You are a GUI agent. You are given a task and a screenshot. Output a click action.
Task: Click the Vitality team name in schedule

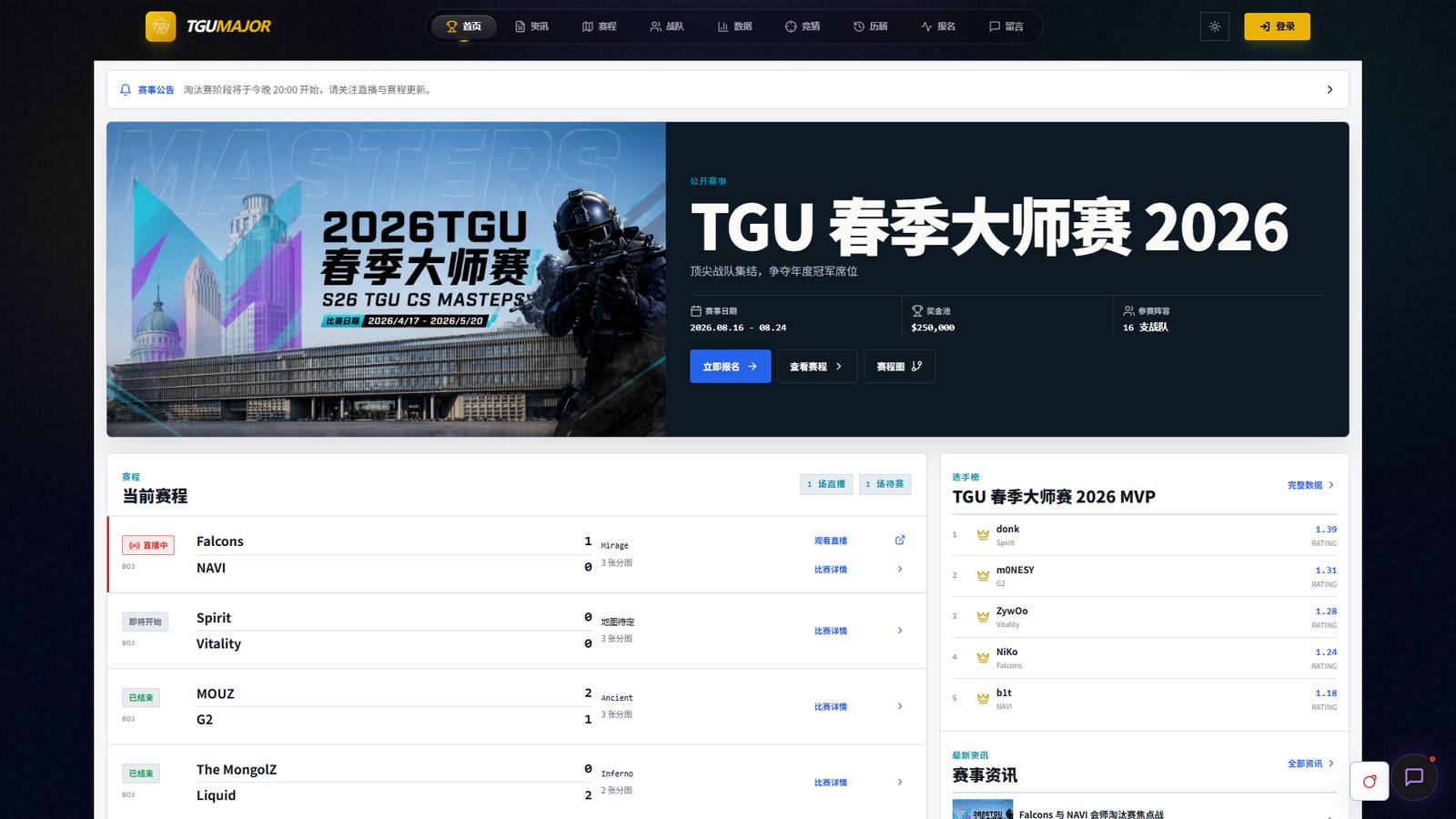pos(218,643)
